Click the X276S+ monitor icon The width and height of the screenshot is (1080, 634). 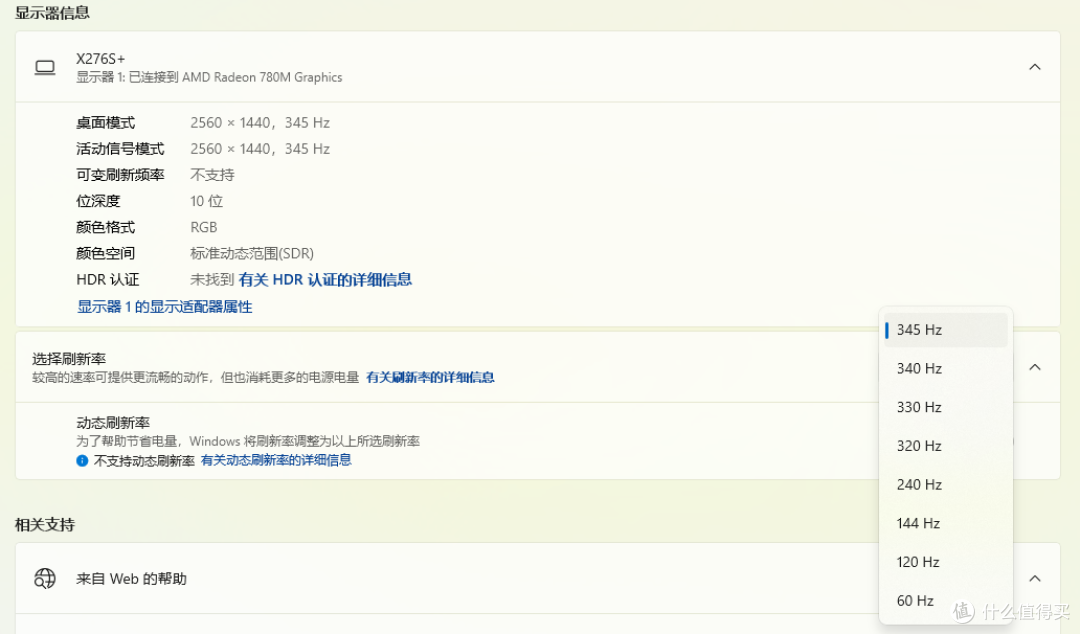click(45, 68)
